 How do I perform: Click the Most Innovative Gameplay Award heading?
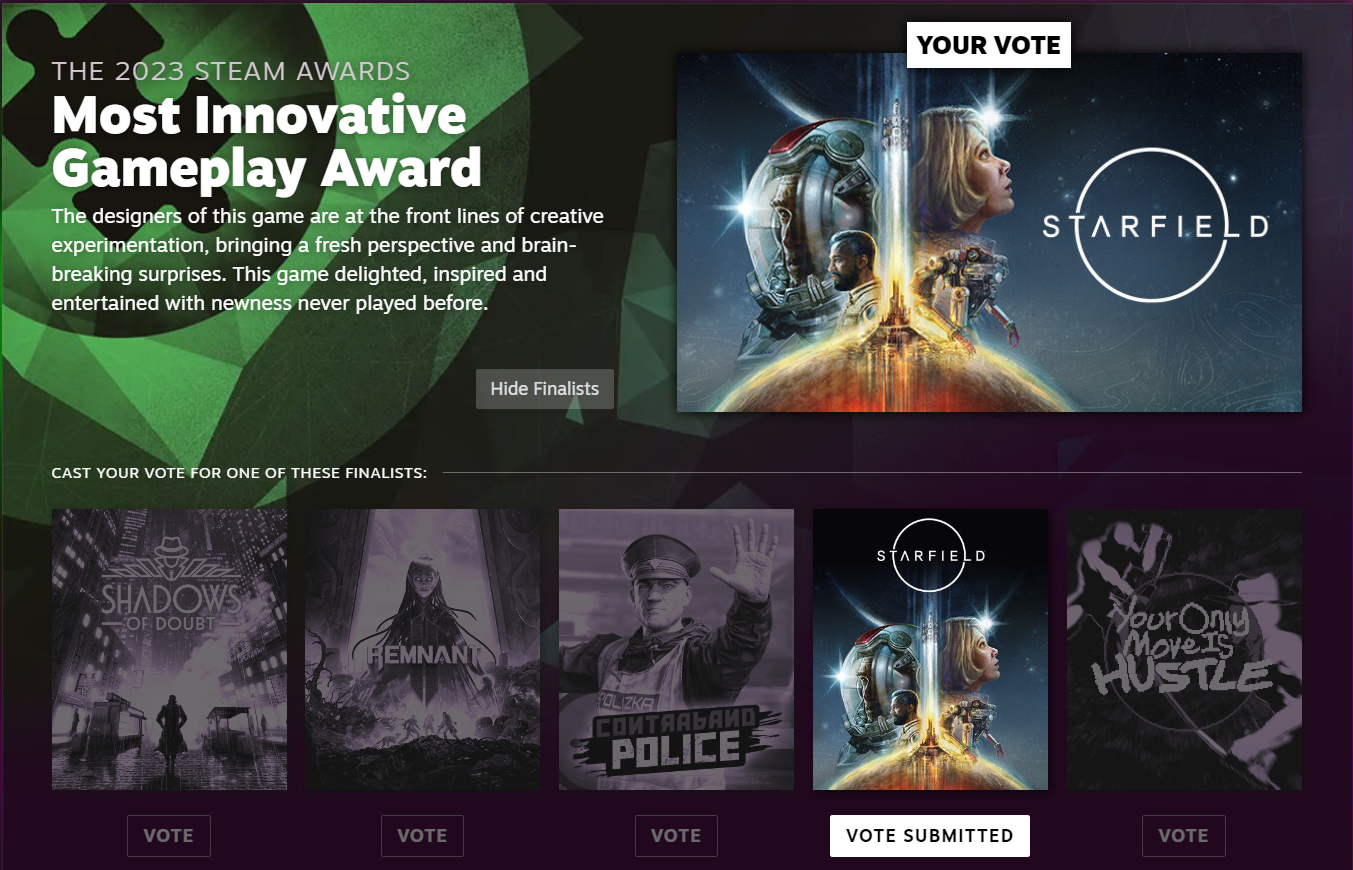pos(267,142)
